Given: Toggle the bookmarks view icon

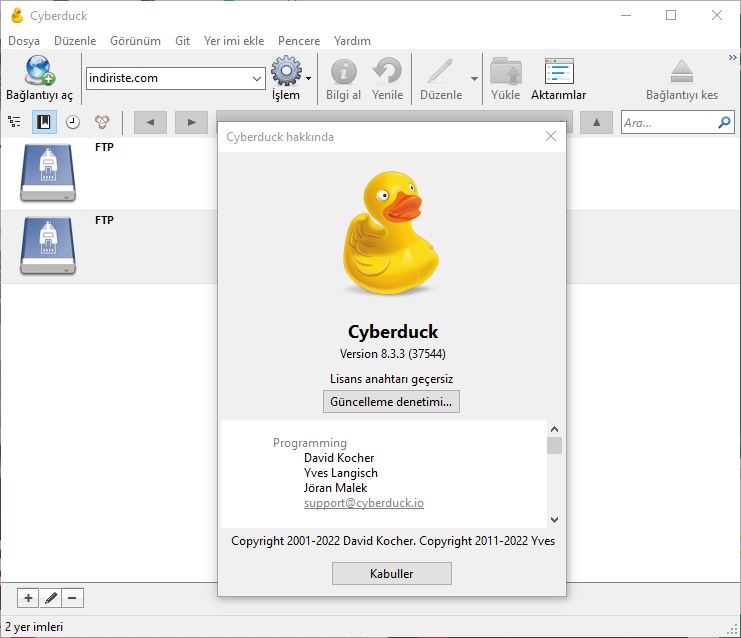Looking at the screenshot, I should click(44, 122).
